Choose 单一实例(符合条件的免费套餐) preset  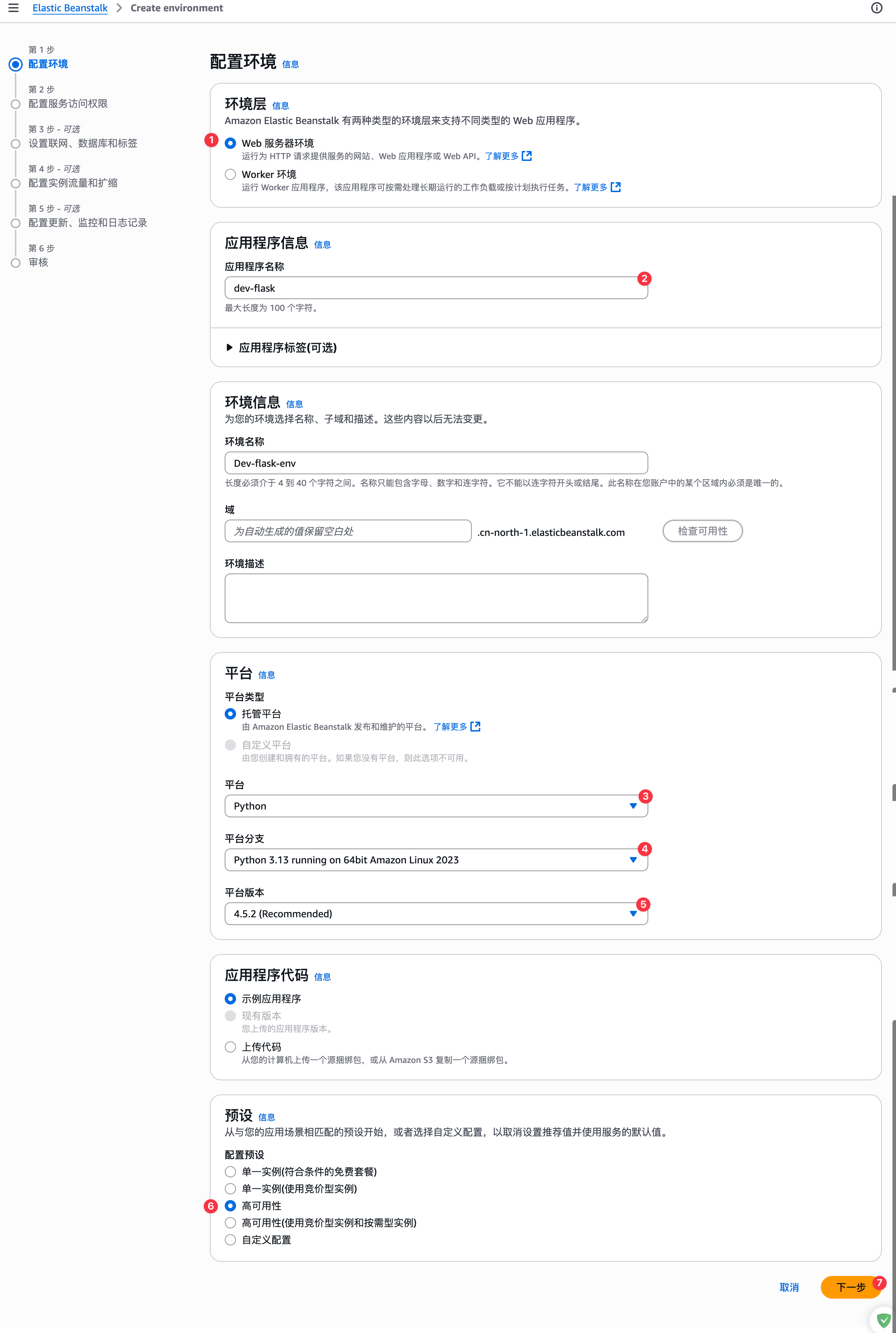pyautogui.click(x=230, y=1172)
